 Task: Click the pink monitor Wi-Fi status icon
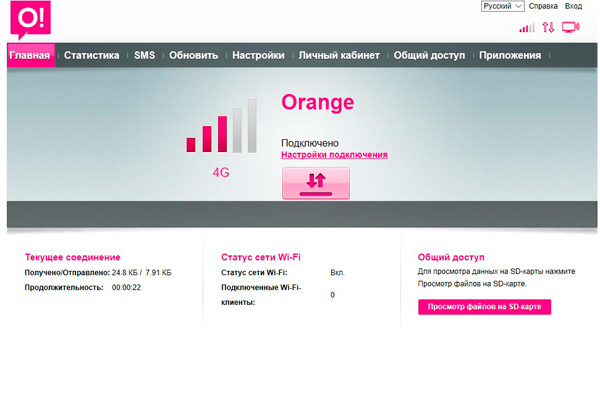(x=571, y=28)
